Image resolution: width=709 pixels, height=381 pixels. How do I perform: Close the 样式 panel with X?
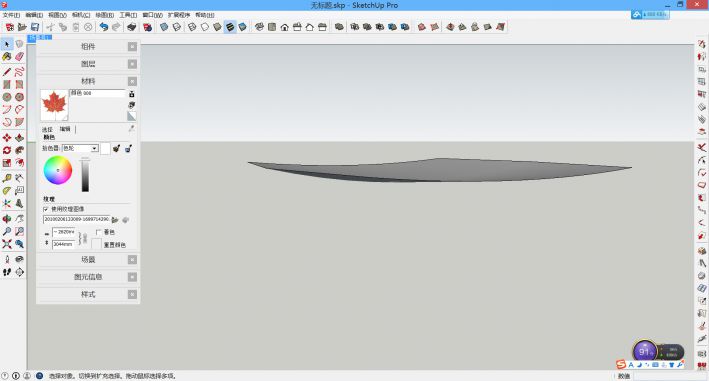(x=132, y=294)
